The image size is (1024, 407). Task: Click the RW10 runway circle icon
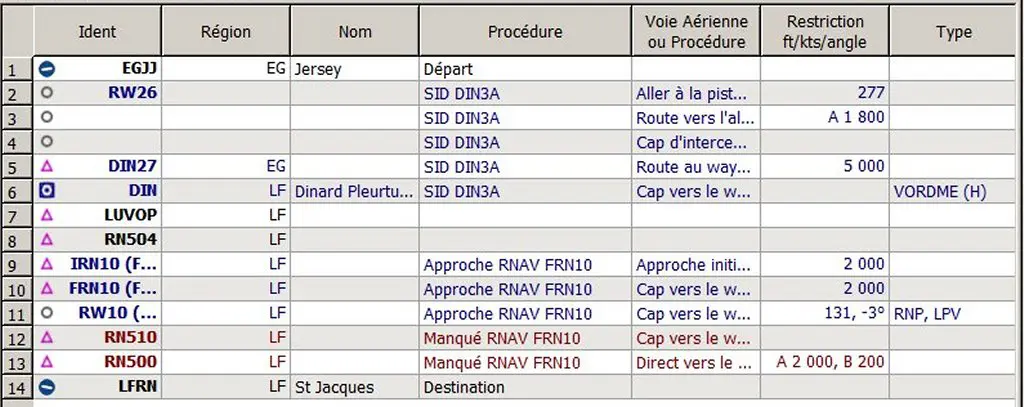click(47, 313)
